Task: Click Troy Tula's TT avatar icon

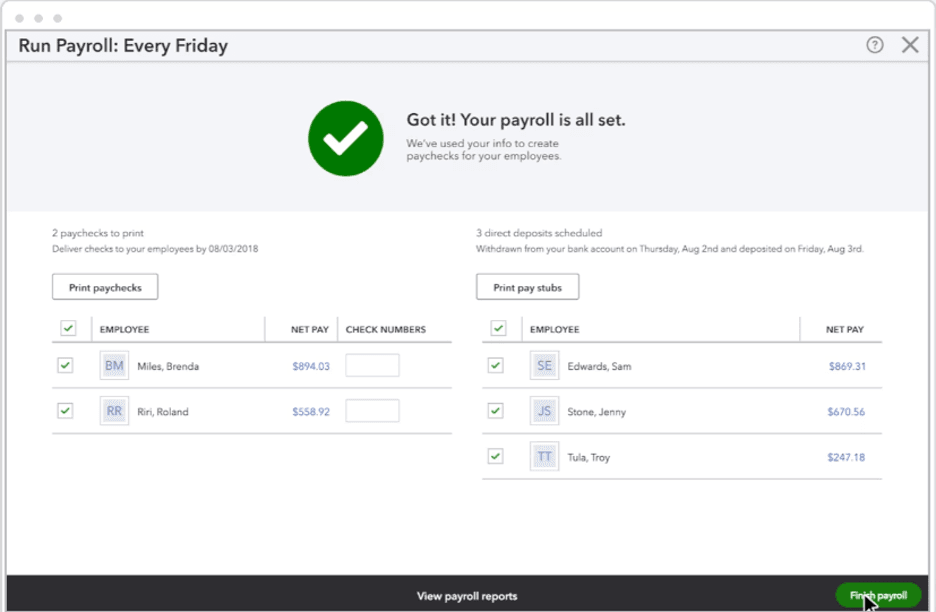Action: [x=544, y=456]
